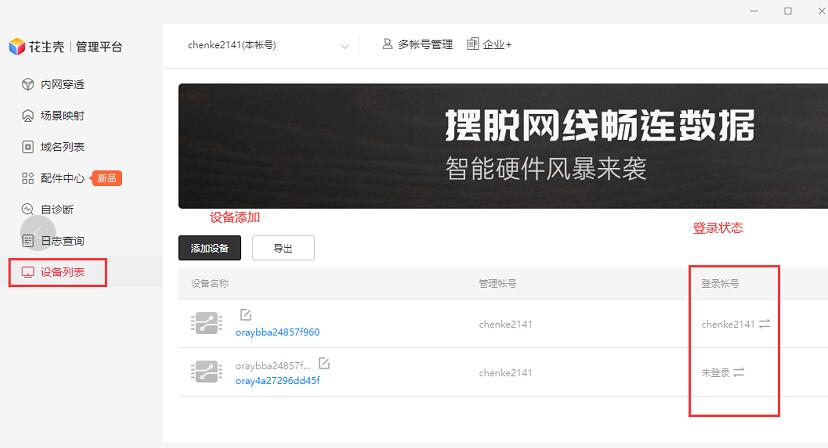The image size is (828, 448).
Task: Click the 添加设备 button
Action: pos(209,248)
